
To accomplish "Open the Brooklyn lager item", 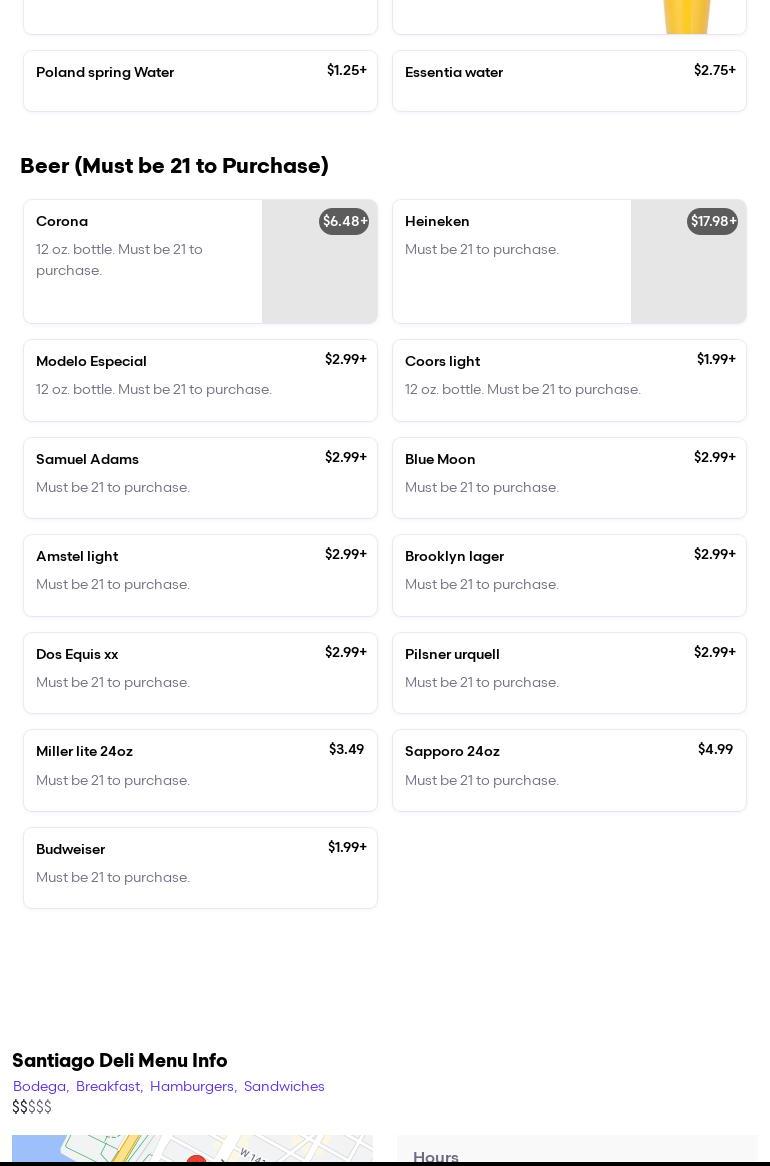I will click(569, 575).
